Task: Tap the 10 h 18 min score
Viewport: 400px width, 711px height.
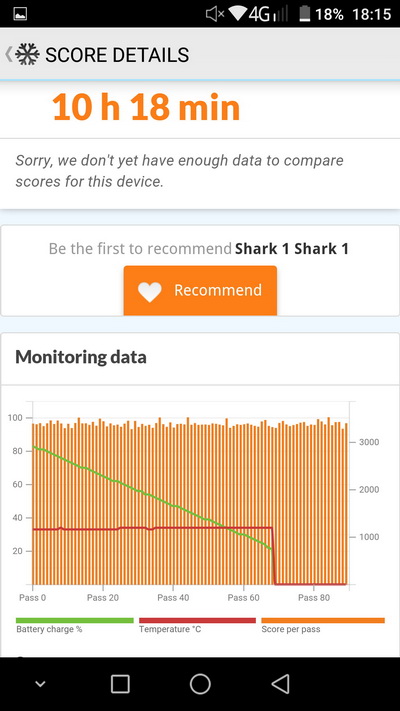Action: click(146, 108)
